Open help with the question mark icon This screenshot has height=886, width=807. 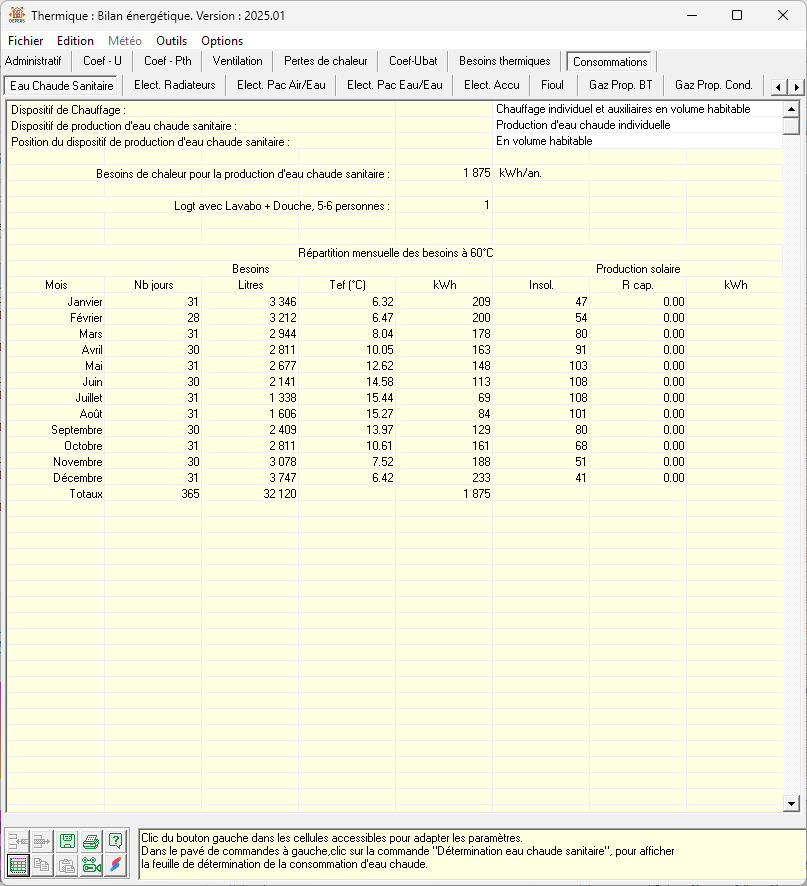tap(117, 841)
